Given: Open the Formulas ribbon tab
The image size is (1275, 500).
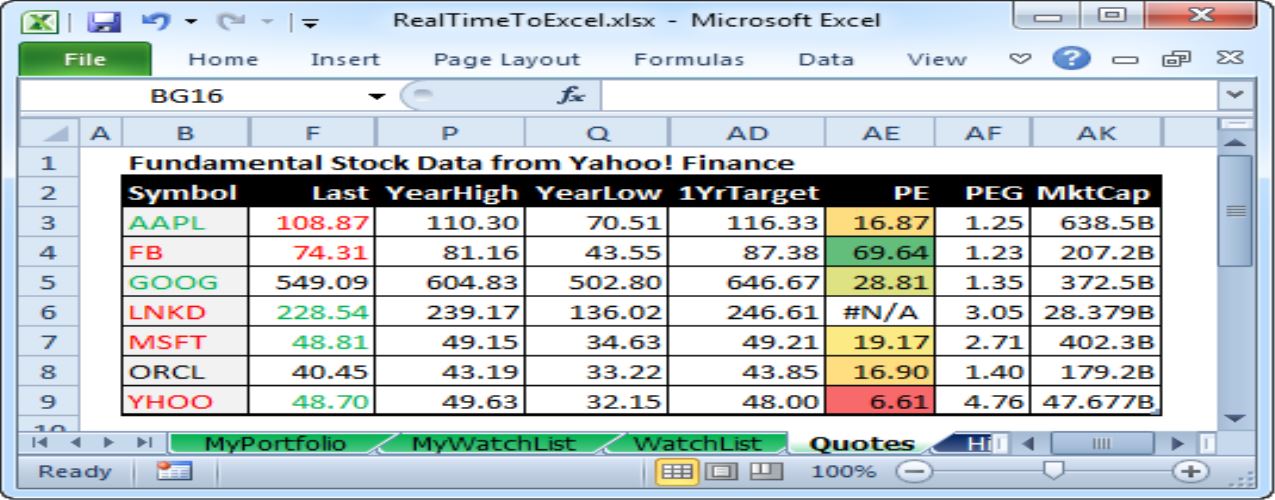Looking at the screenshot, I should [689, 59].
